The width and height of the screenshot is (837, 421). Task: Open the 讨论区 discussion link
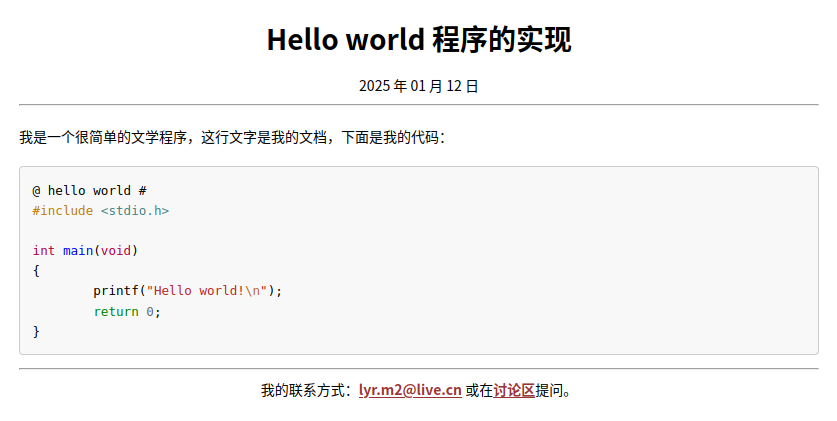(x=514, y=391)
